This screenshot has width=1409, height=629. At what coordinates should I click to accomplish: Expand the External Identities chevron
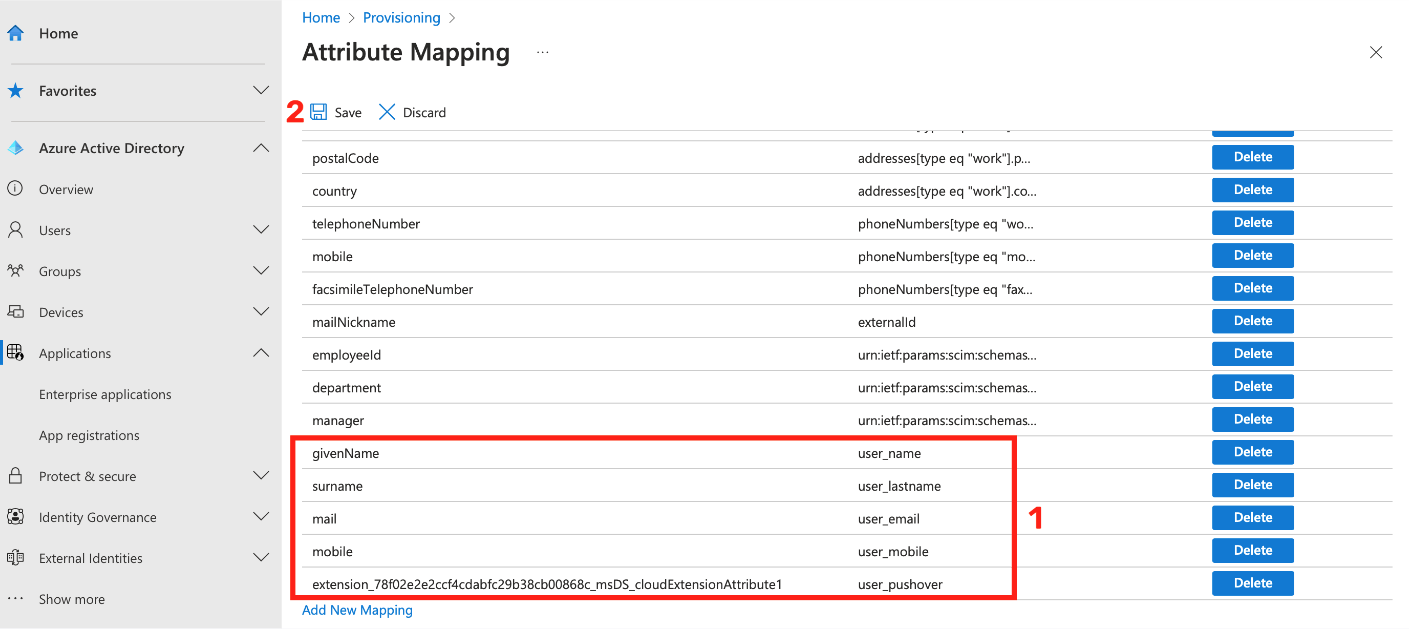[261, 558]
